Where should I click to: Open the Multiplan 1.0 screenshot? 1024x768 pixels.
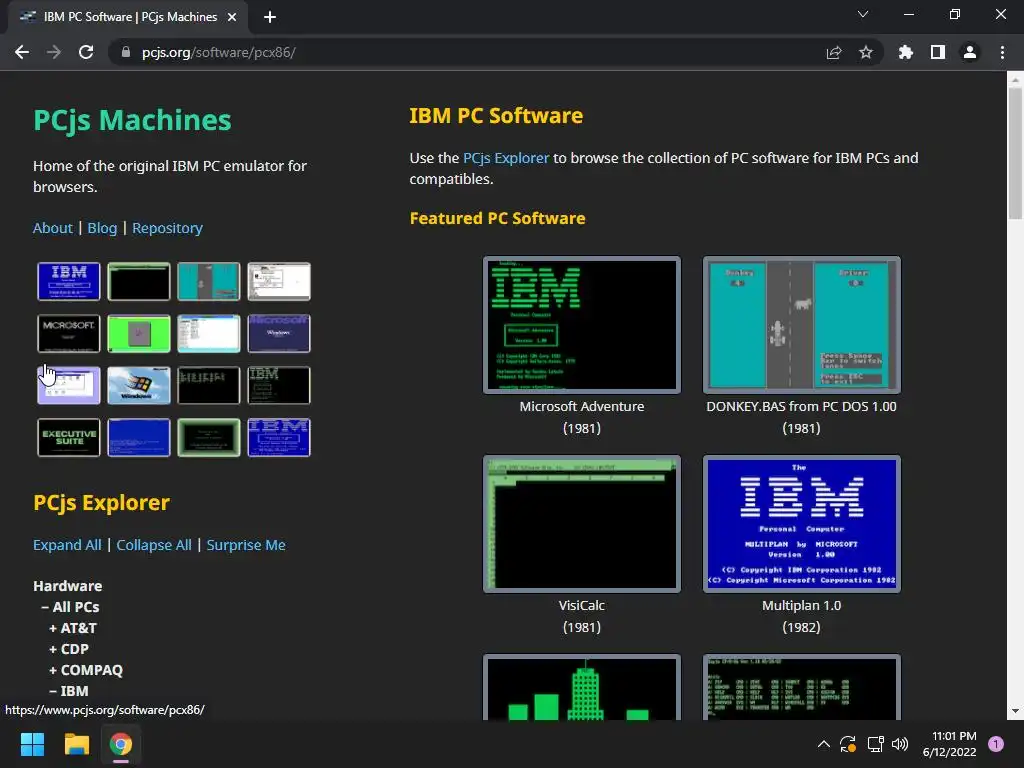801,524
